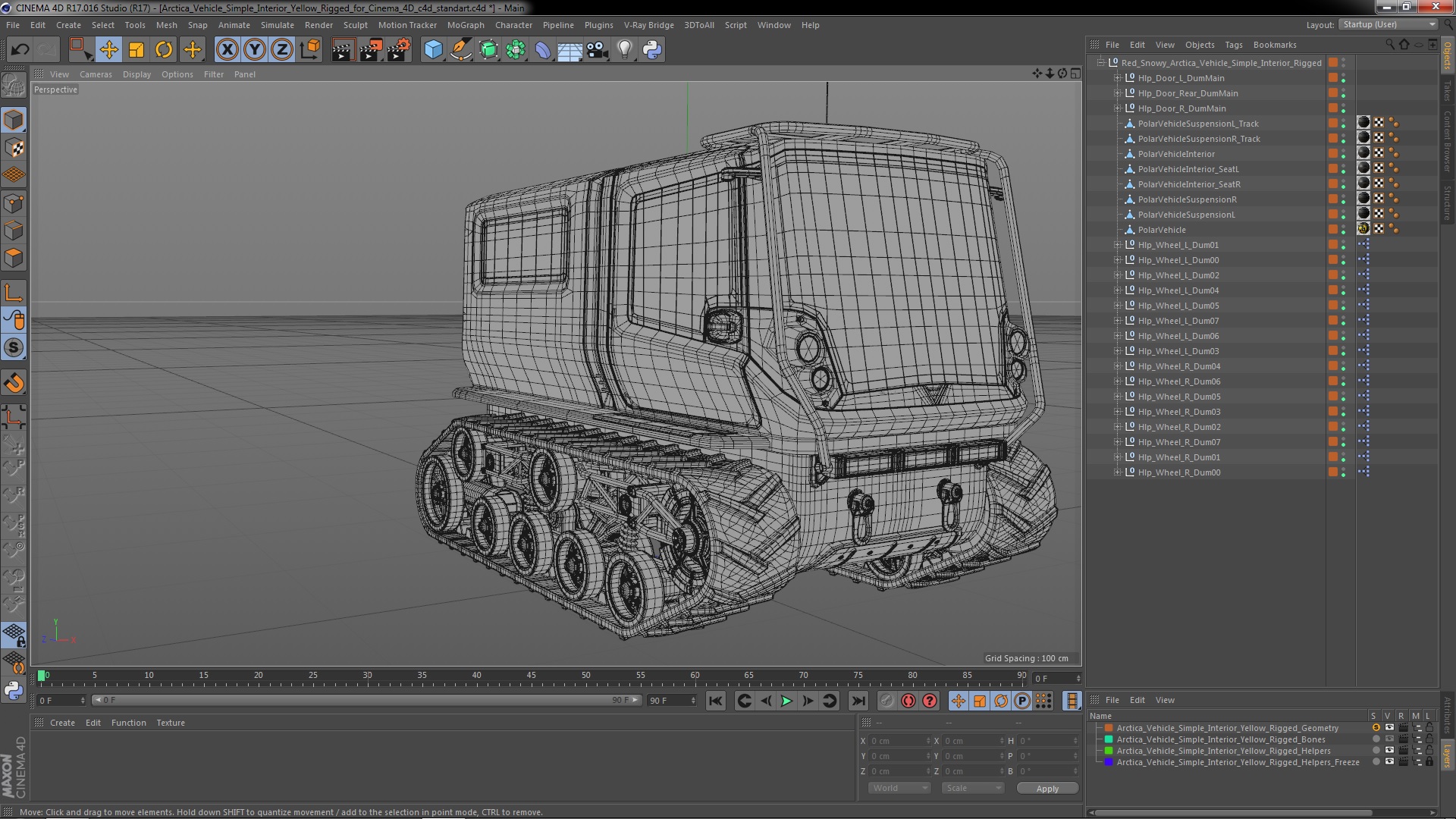Click Apply in coordinates panel
Screen dimensions: 1456x819
1047,789
